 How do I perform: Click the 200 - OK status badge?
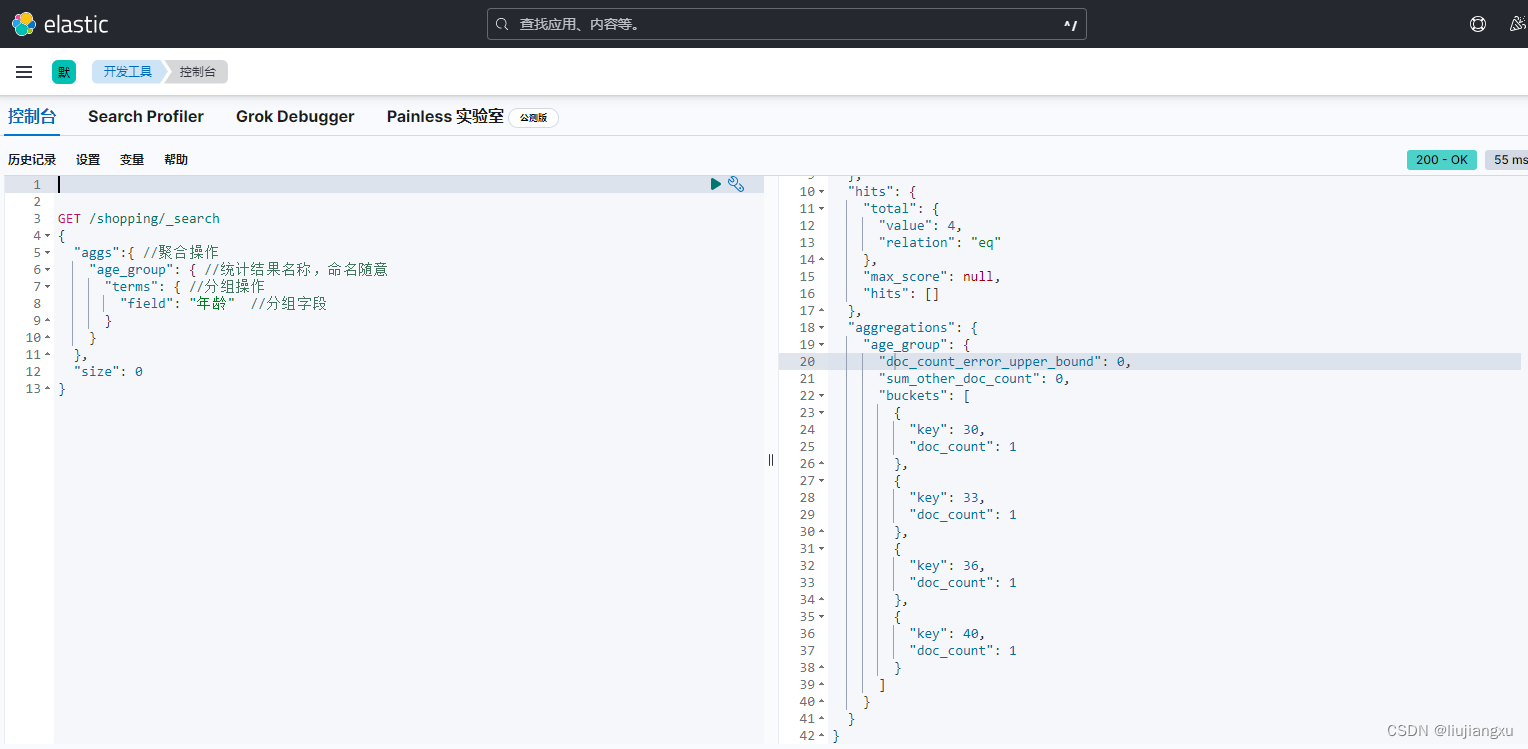click(x=1442, y=160)
